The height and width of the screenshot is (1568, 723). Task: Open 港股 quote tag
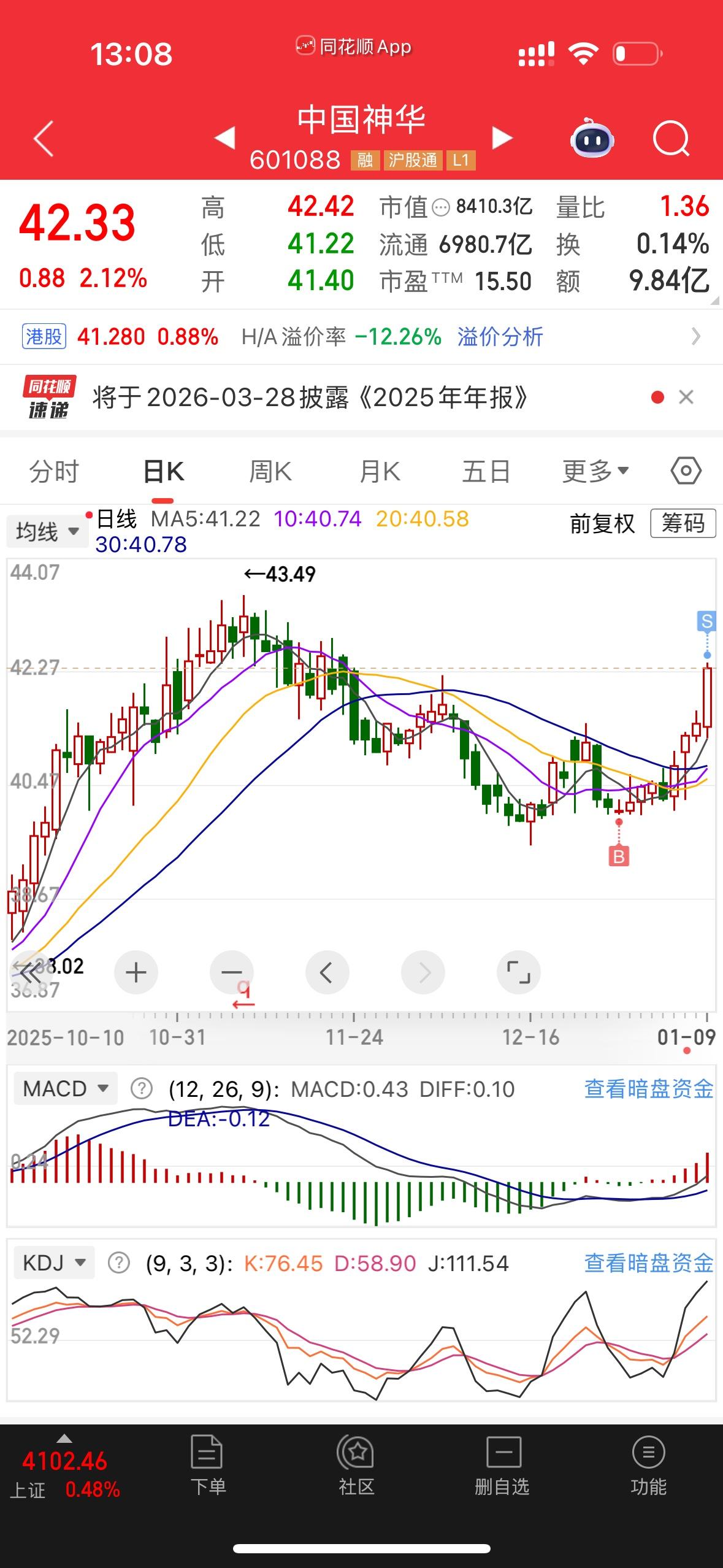[x=44, y=337]
